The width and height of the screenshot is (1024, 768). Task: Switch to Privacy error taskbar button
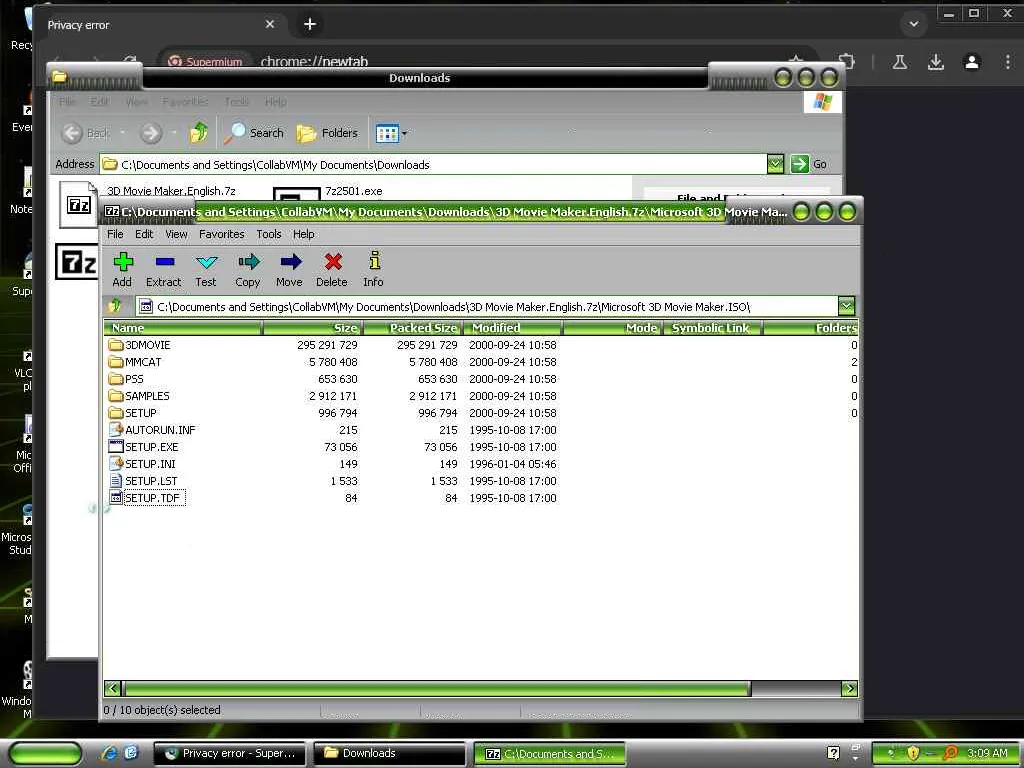[x=229, y=753]
